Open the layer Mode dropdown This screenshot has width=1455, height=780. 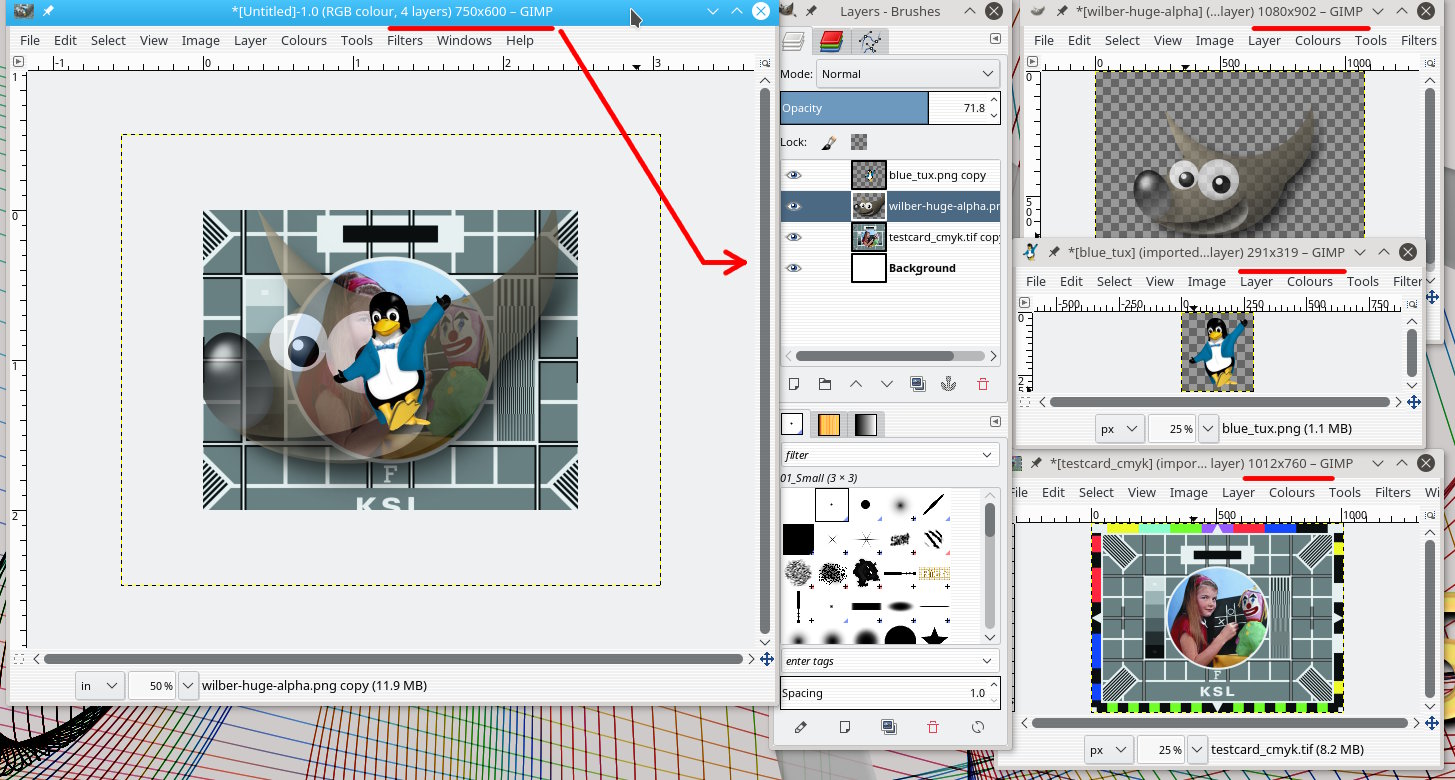click(x=909, y=74)
